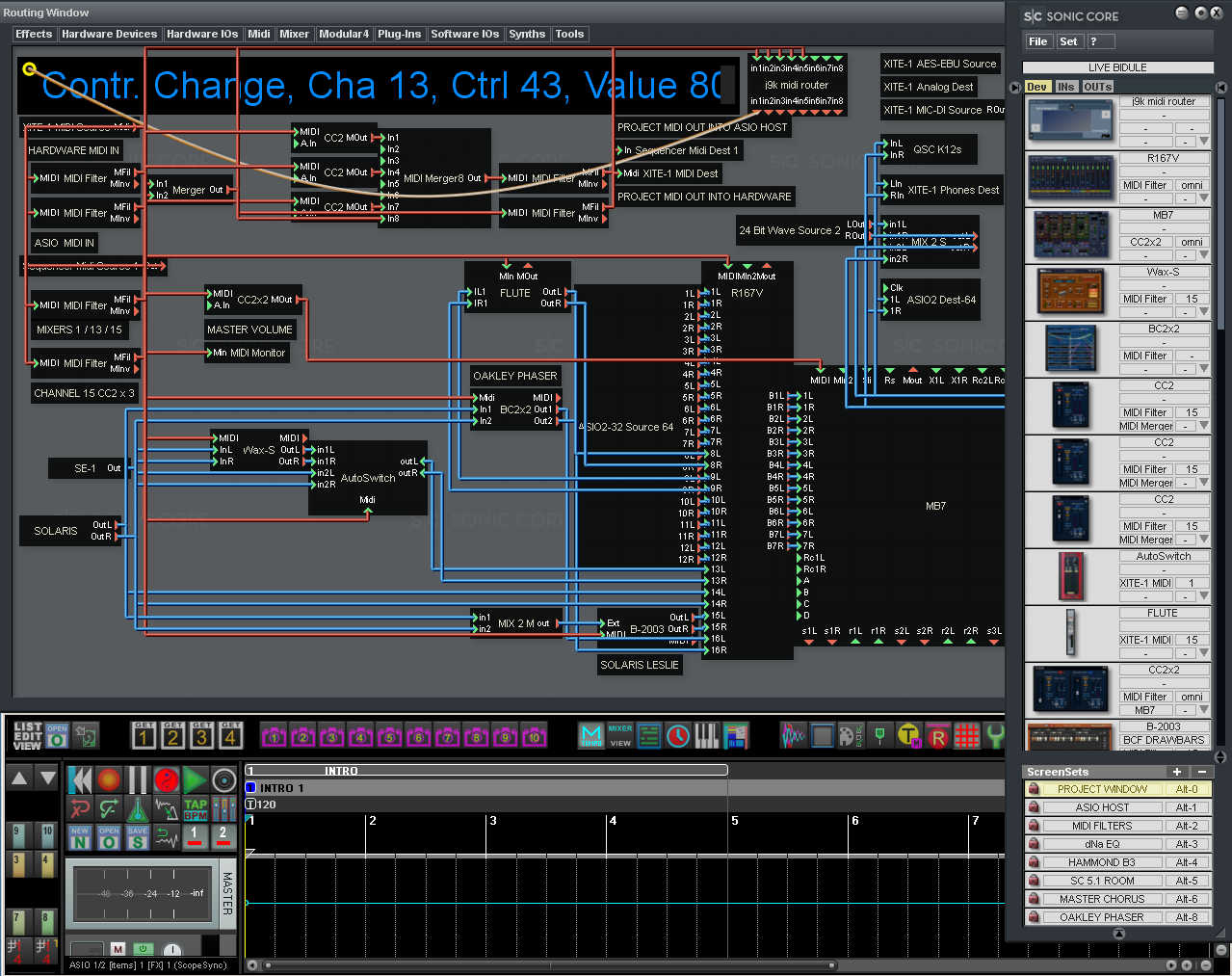Toggle lock on MASTER CHORUS screenset

tap(1034, 899)
